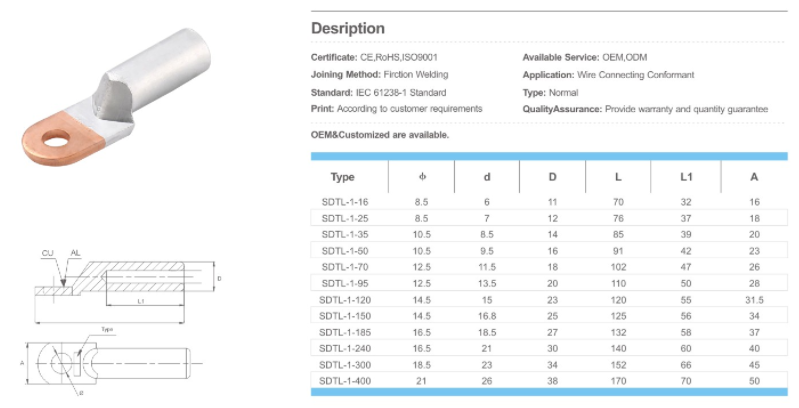
Task: Select the SDTL-1-95 type cell
Action: pos(343,283)
